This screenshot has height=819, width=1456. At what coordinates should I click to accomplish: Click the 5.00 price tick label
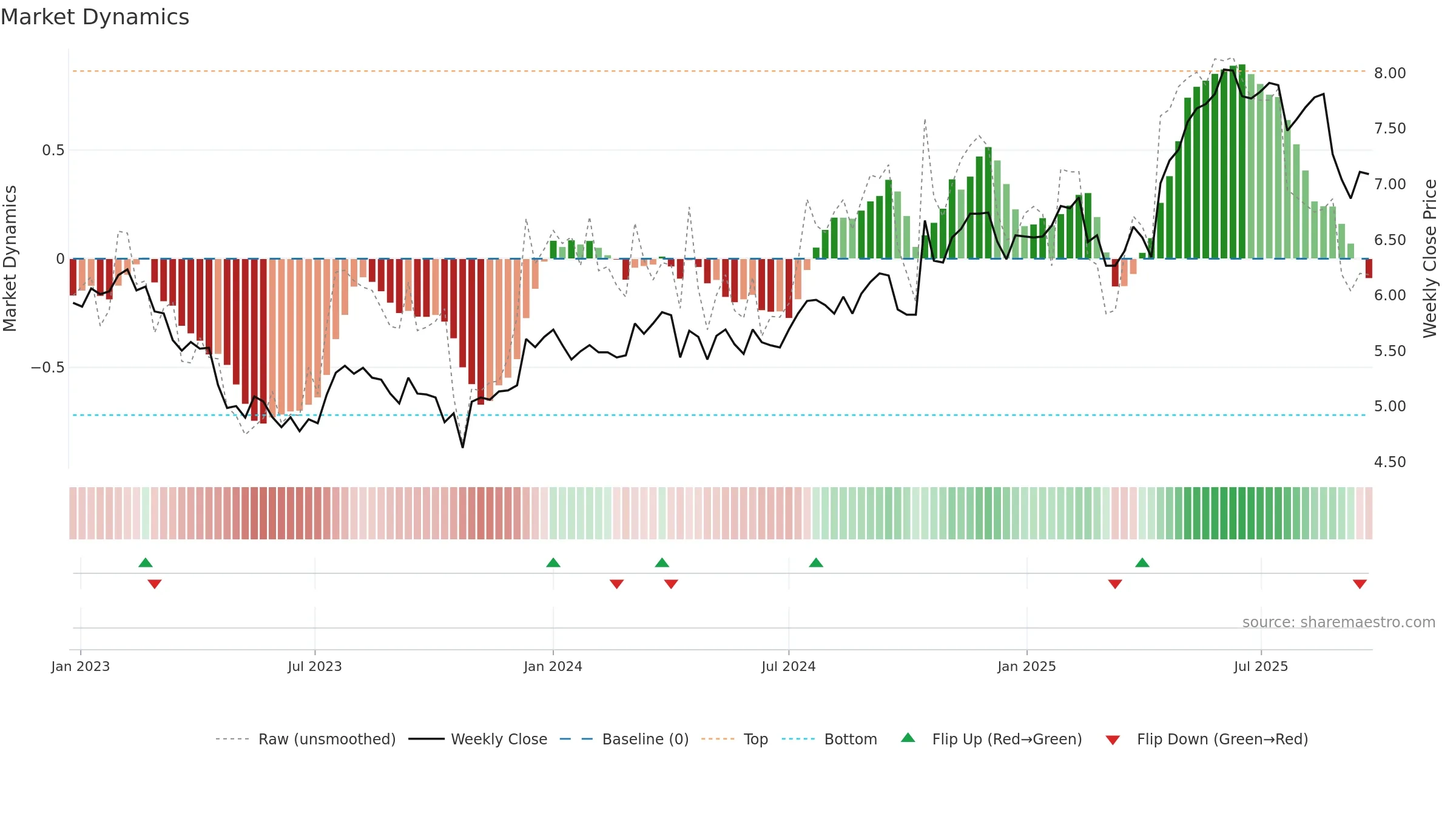click(x=1390, y=406)
